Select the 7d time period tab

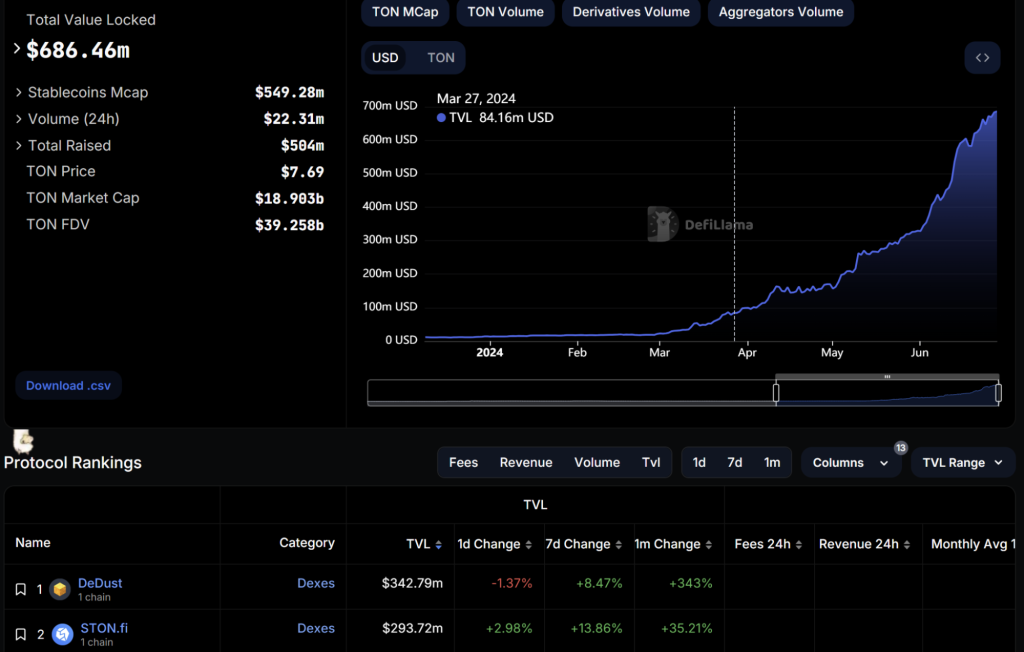coord(735,463)
